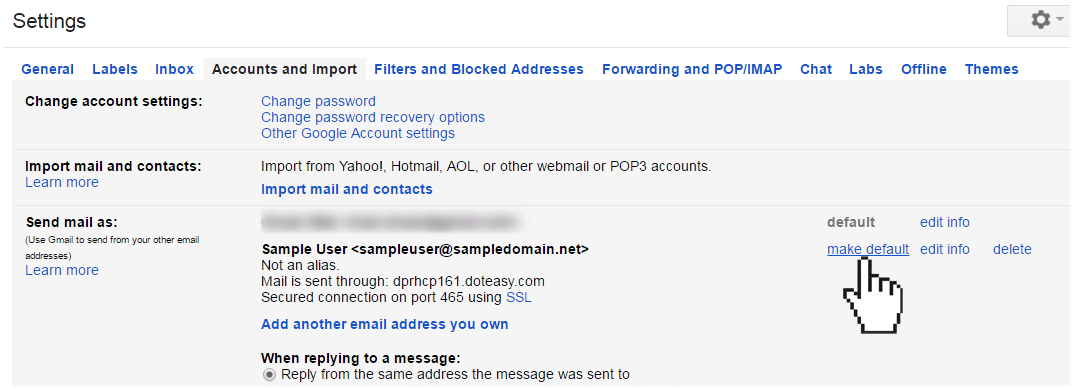
Task: Open Forwarding and POP/IMAP tab
Action: point(692,69)
